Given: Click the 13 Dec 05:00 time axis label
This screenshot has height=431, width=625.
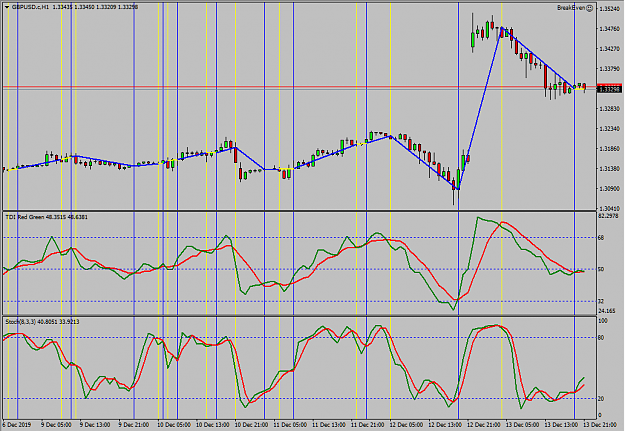Looking at the screenshot, I should coord(523,425).
